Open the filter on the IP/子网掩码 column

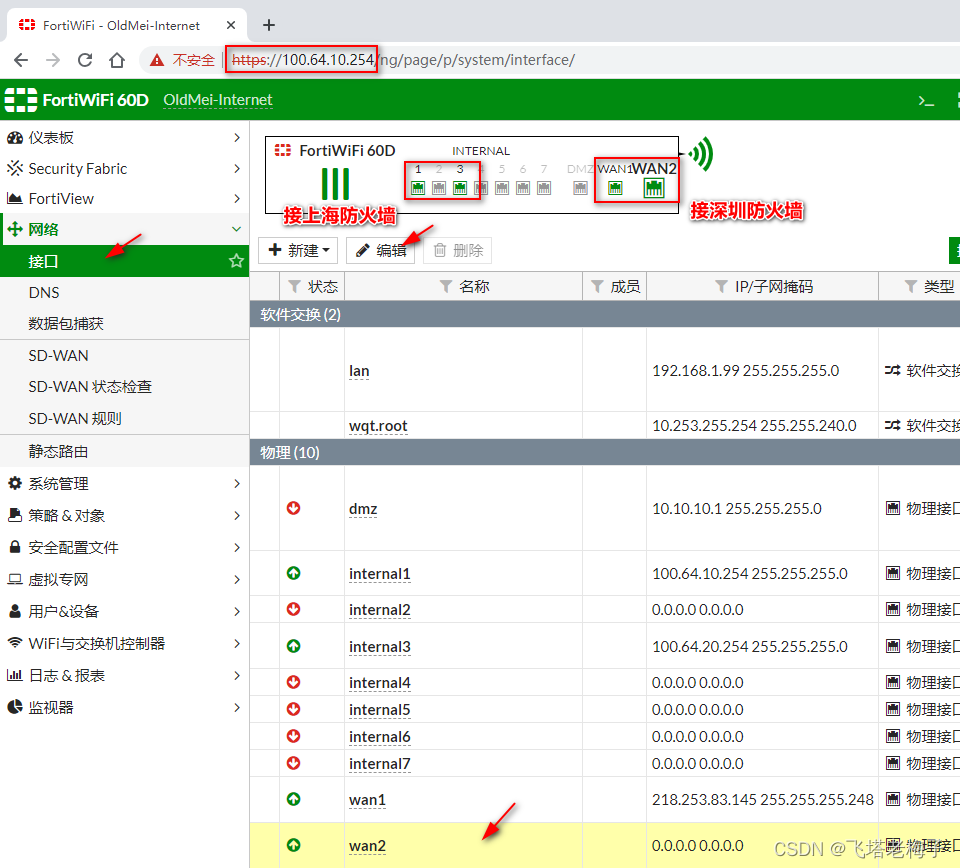[722, 286]
